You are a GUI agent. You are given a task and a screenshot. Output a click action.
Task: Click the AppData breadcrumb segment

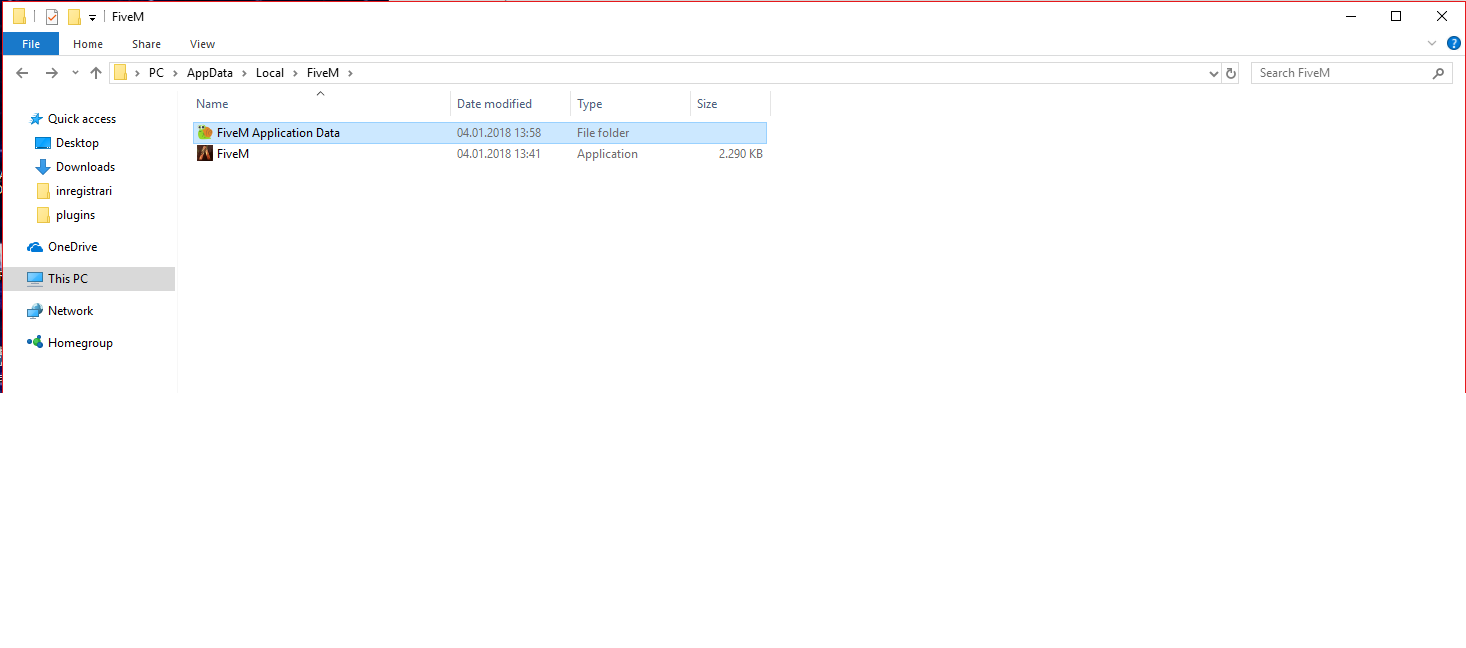coord(210,73)
